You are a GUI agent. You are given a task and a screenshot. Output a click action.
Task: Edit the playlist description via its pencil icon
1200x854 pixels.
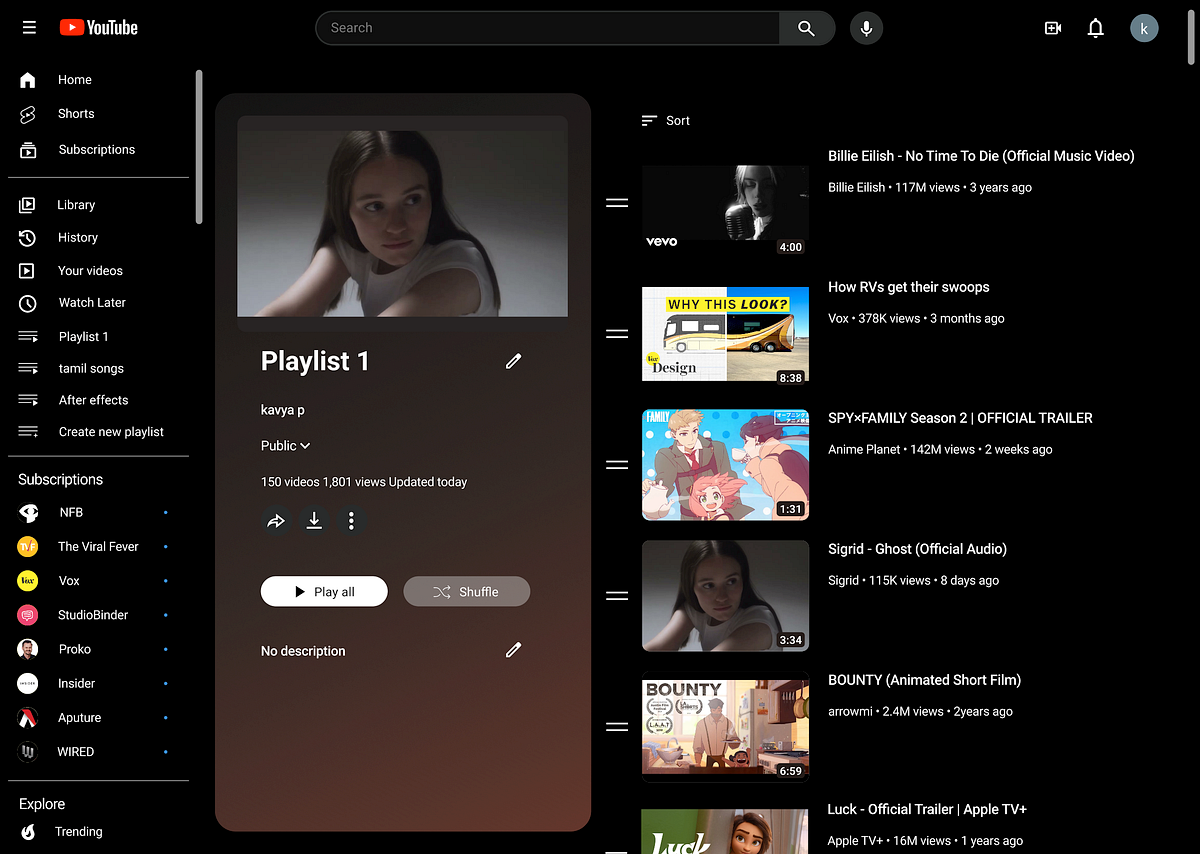[513, 650]
